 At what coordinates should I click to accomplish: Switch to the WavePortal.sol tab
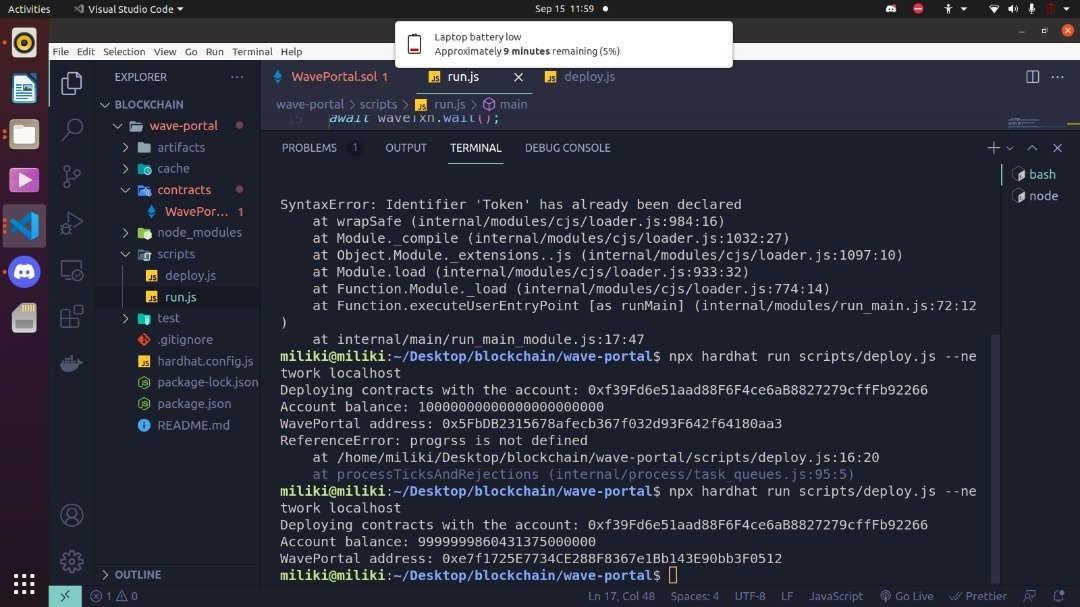tap(333, 76)
